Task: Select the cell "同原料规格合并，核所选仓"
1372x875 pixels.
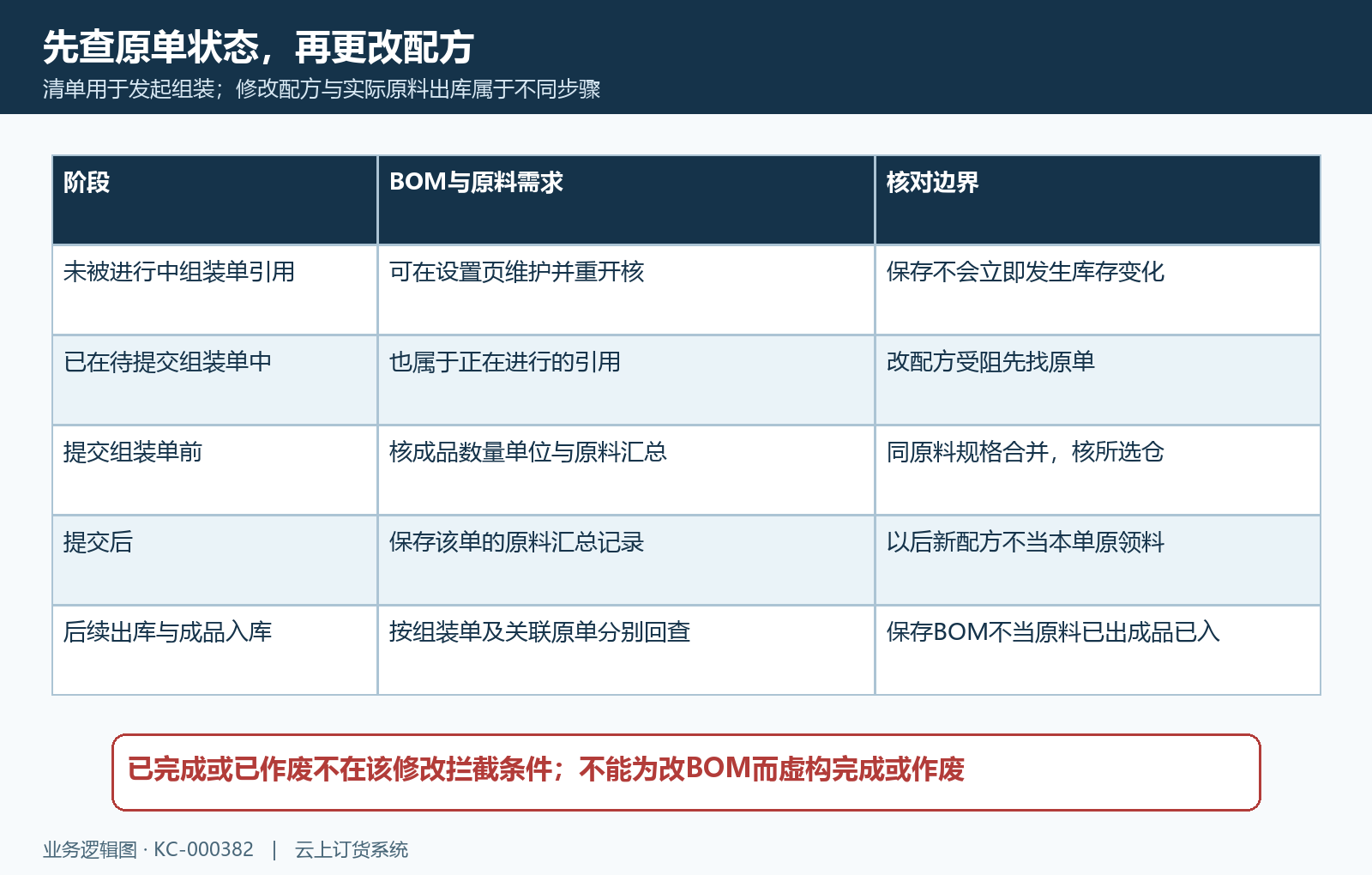Action: (1098, 470)
